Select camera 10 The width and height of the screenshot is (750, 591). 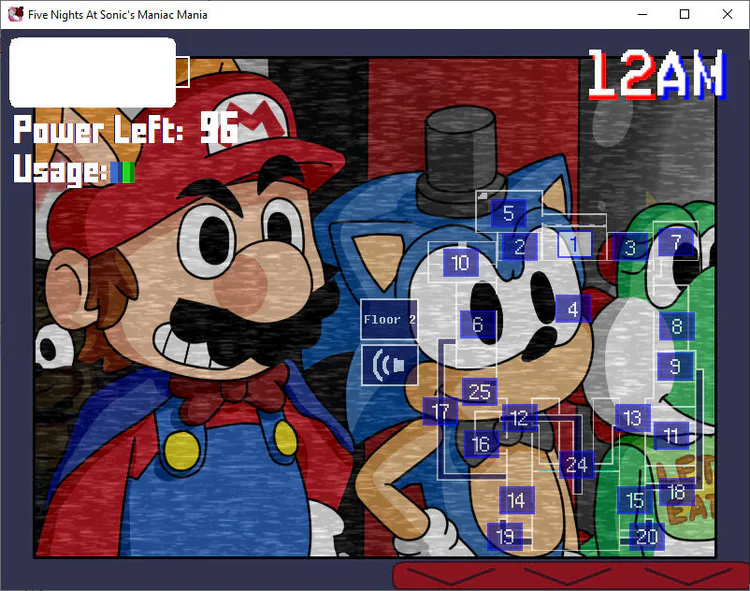click(461, 262)
